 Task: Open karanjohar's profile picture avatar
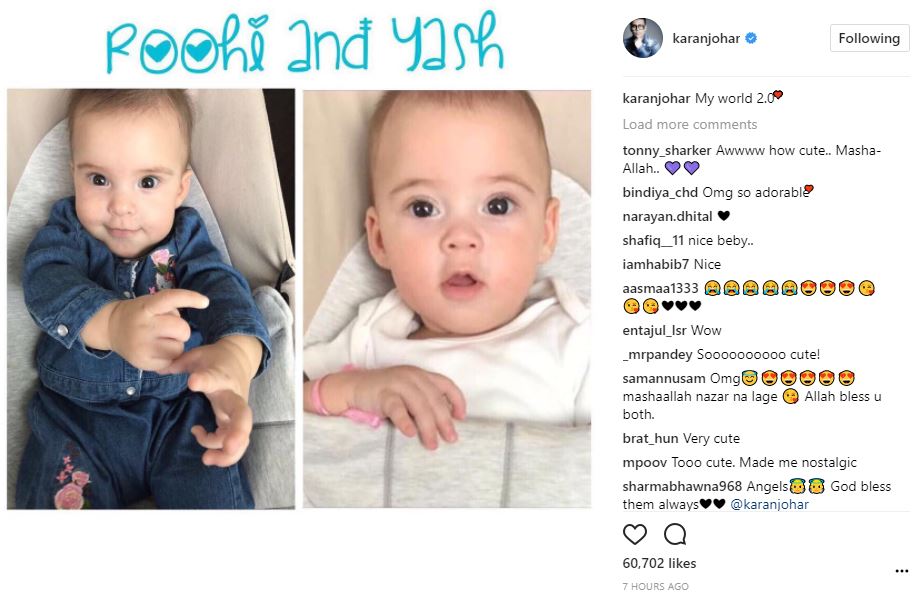[643, 38]
